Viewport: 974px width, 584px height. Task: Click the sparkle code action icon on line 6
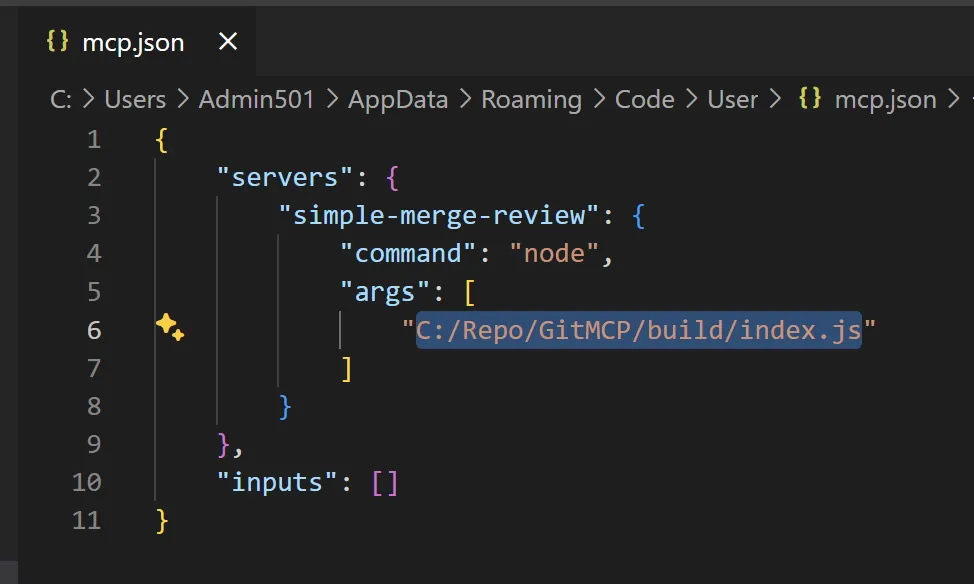point(169,326)
